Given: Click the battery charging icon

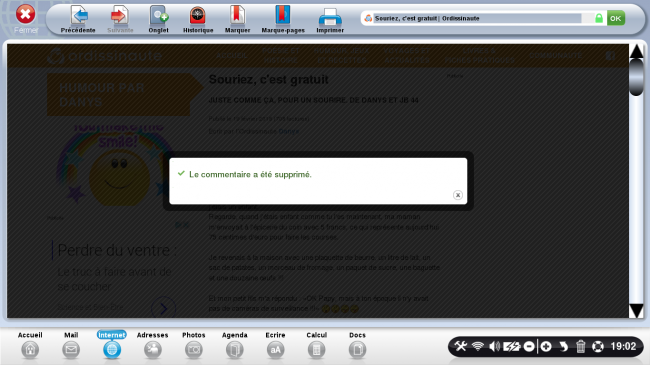Looking at the screenshot, I should click(512, 346).
